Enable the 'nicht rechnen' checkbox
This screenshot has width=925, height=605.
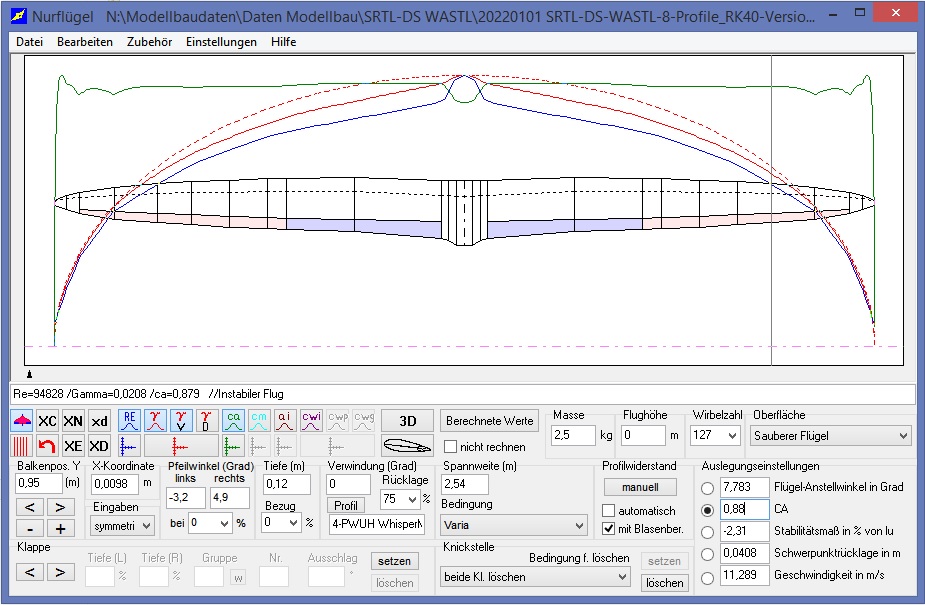451,447
